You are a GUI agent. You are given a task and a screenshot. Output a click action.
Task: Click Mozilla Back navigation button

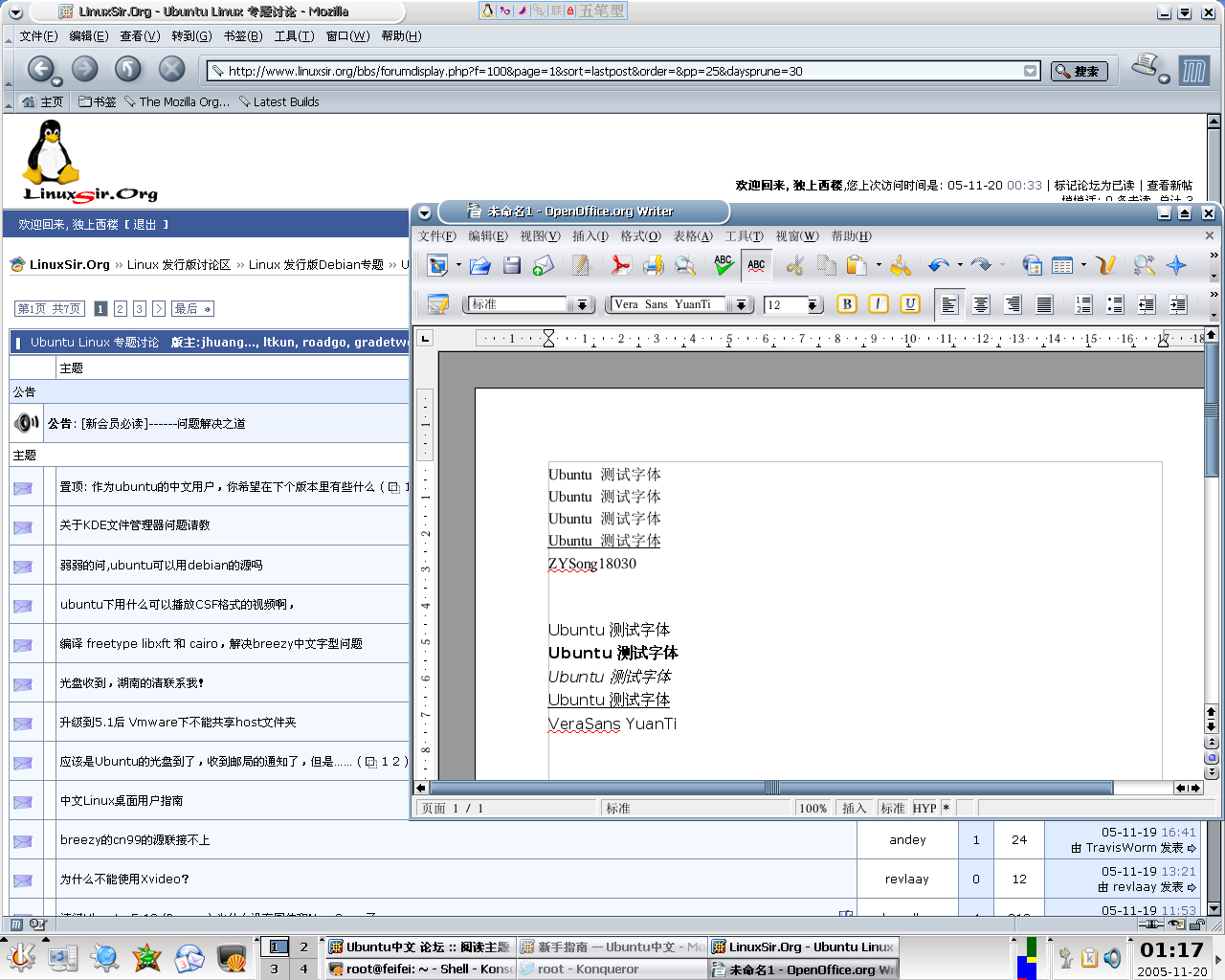[40, 69]
